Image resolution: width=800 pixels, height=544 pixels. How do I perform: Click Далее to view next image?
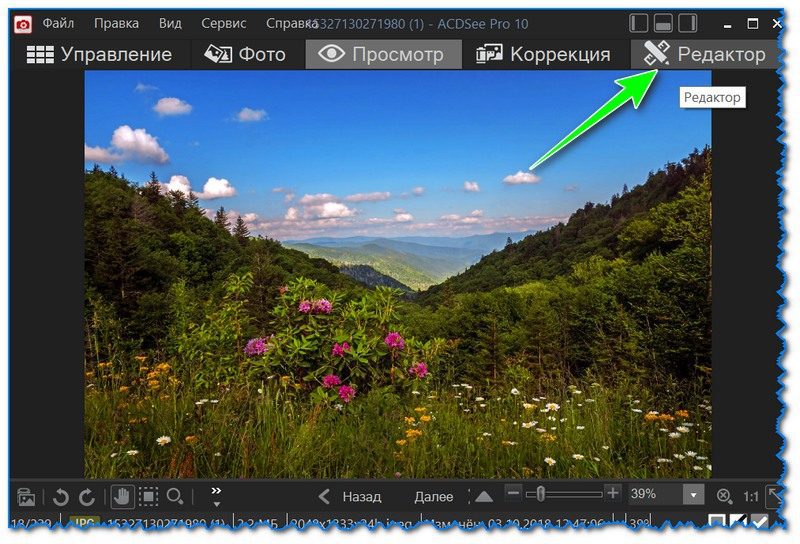tap(434, 496)
